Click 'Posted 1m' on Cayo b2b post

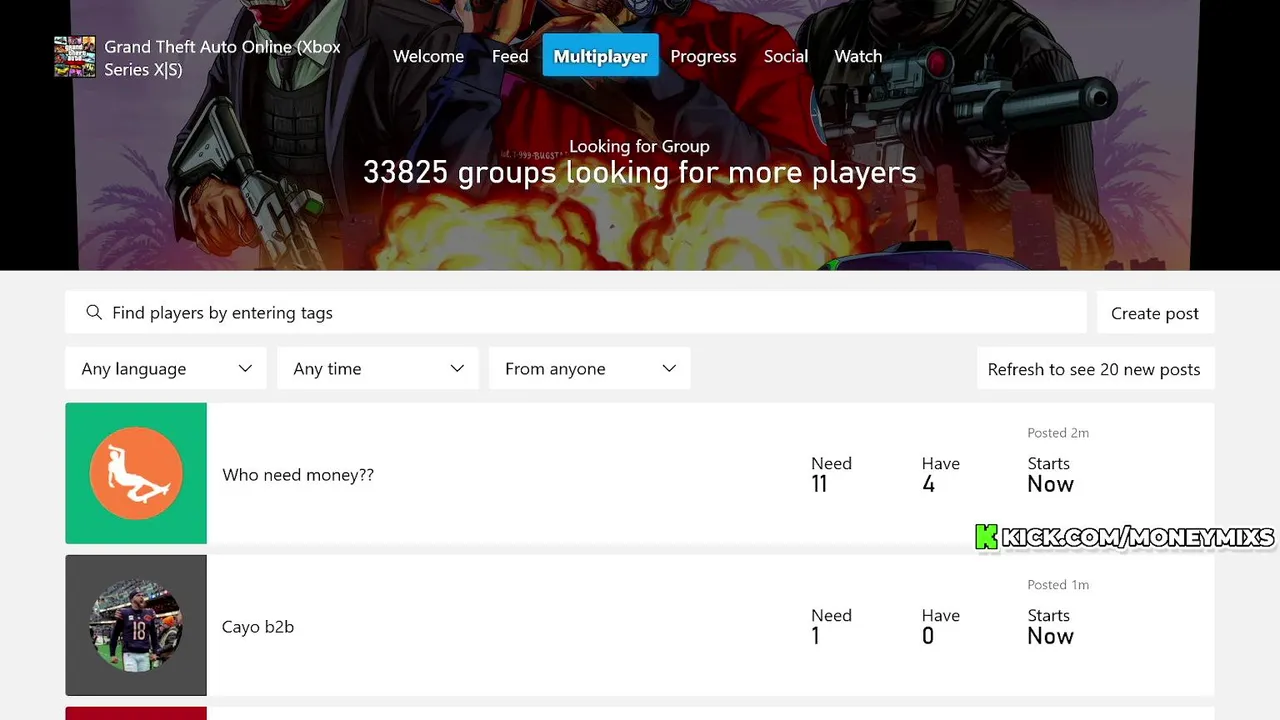[x=1058, y=585]
